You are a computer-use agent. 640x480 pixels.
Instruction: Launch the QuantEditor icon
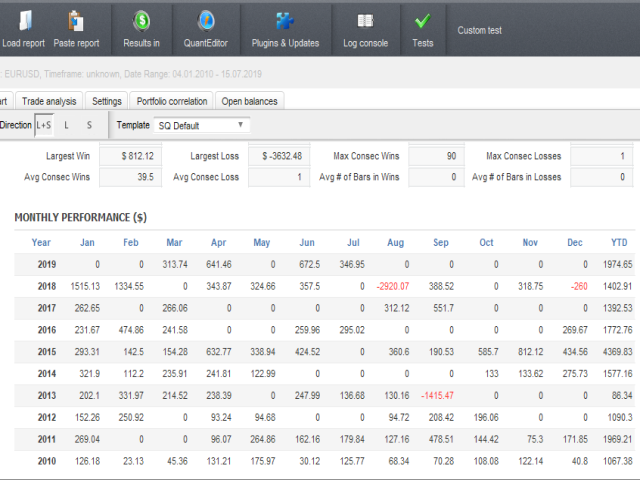[206, 21]
